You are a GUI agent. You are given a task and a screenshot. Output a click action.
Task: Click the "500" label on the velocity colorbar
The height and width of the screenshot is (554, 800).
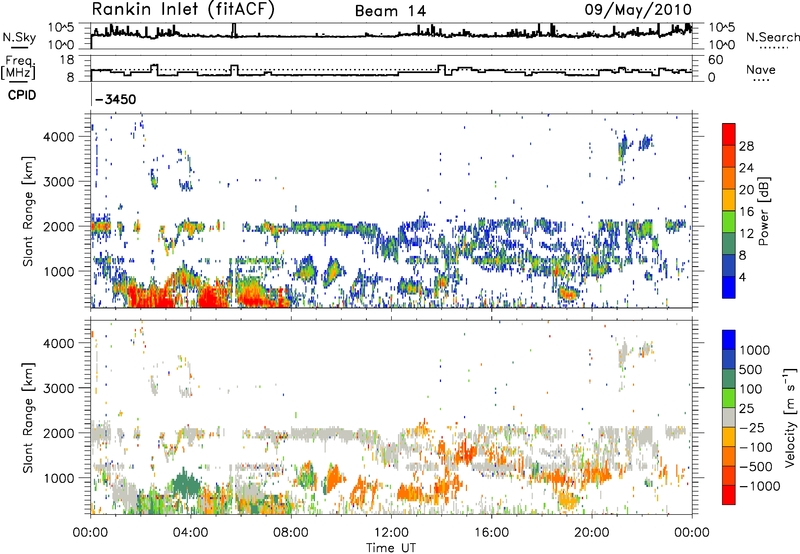751,369
